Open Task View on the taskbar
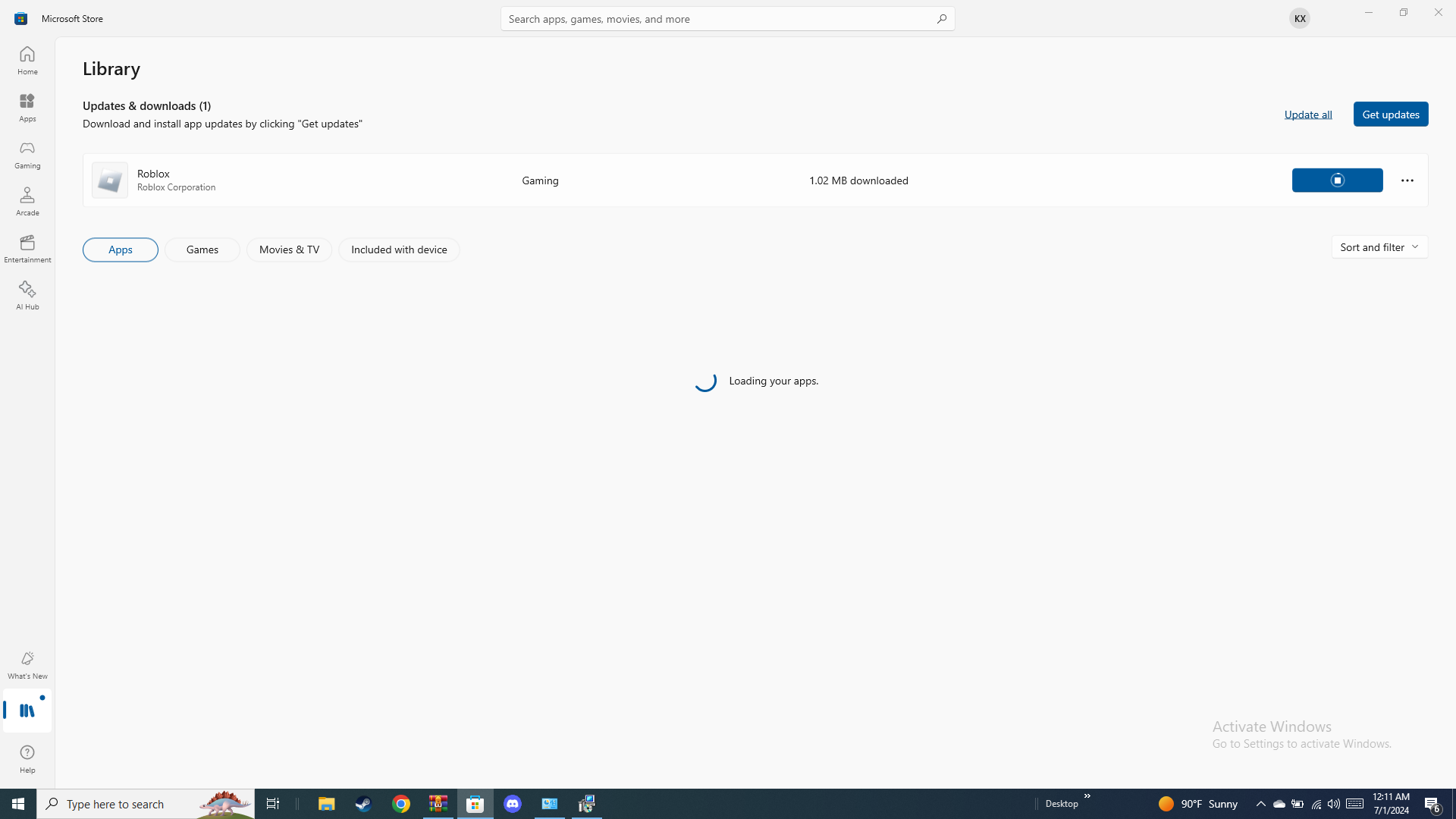The image size is (1456, 819). 273,804
